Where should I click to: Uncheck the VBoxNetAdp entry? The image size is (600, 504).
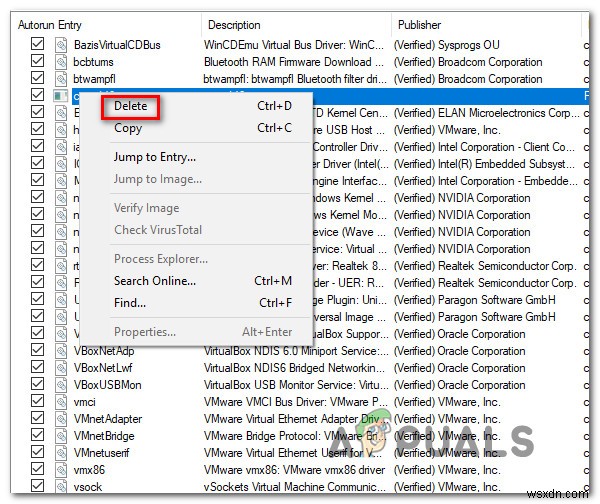38,350
